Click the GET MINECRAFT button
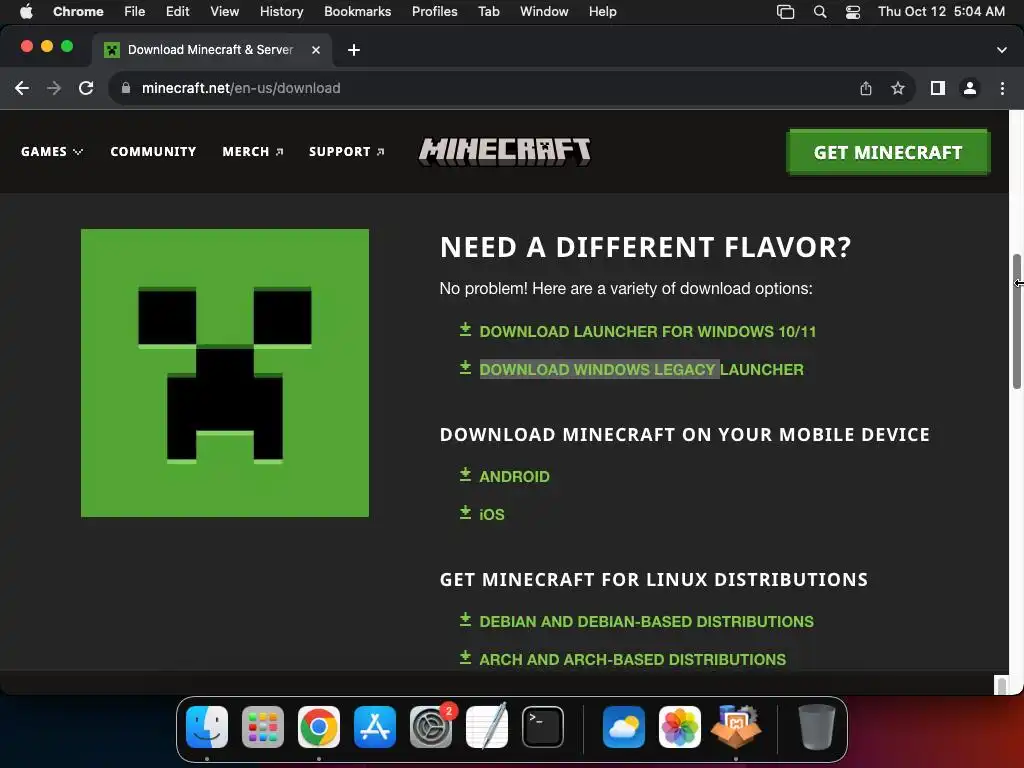This screenshot has width=1024, height=768. [888, 153]
